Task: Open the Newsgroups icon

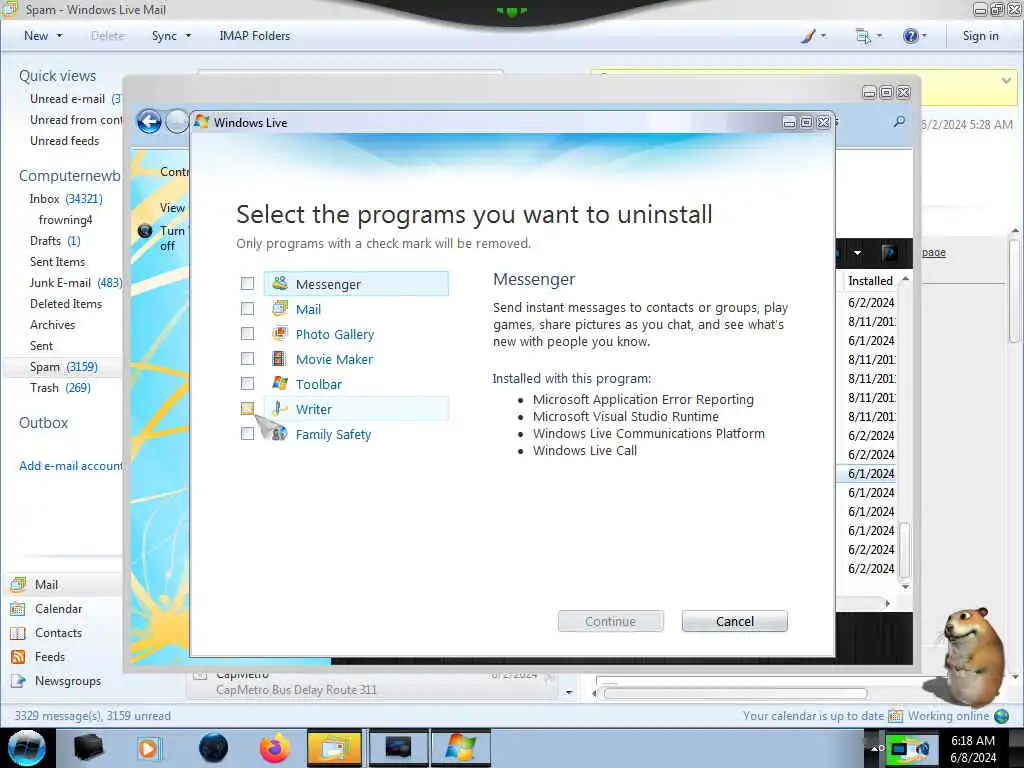Action: 18,681
